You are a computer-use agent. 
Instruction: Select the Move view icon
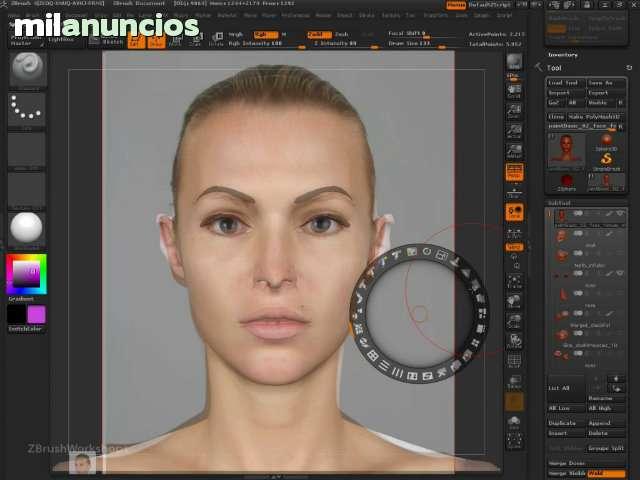(x=514, y=301)
